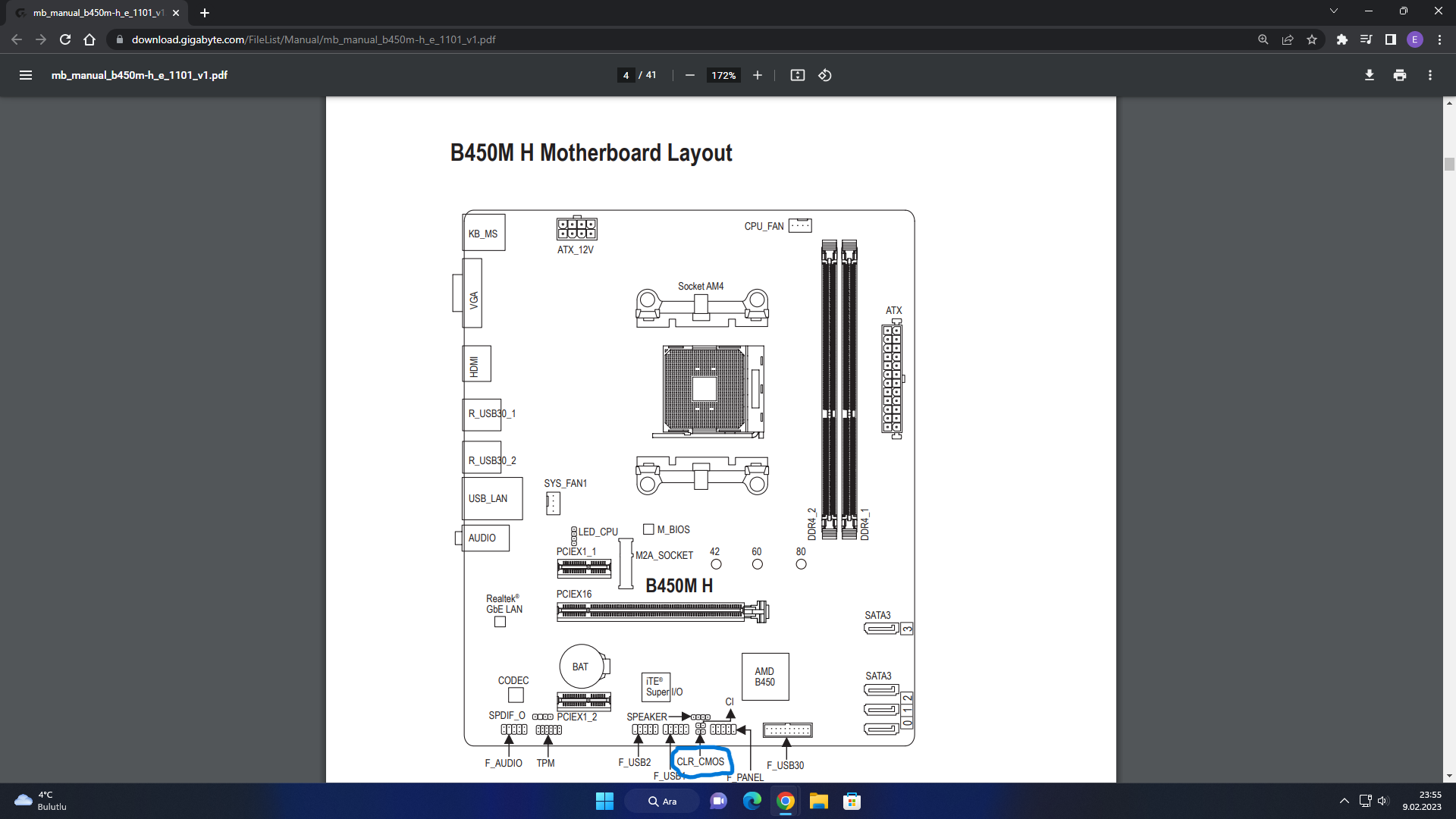Launch Microsoft Edge from taskbar
The width and height of the screenshot is (1456, 819).
[752, 801]
